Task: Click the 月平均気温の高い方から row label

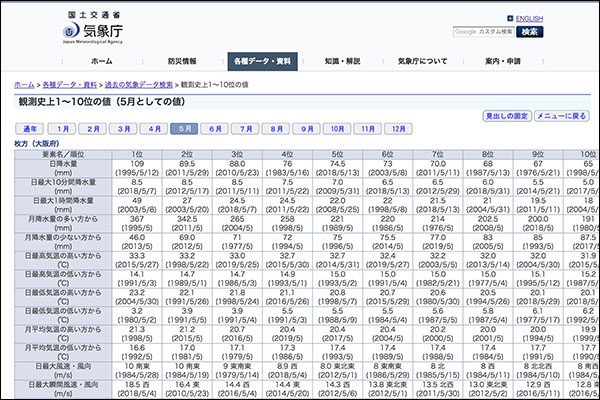Action: tap(63, 333)
